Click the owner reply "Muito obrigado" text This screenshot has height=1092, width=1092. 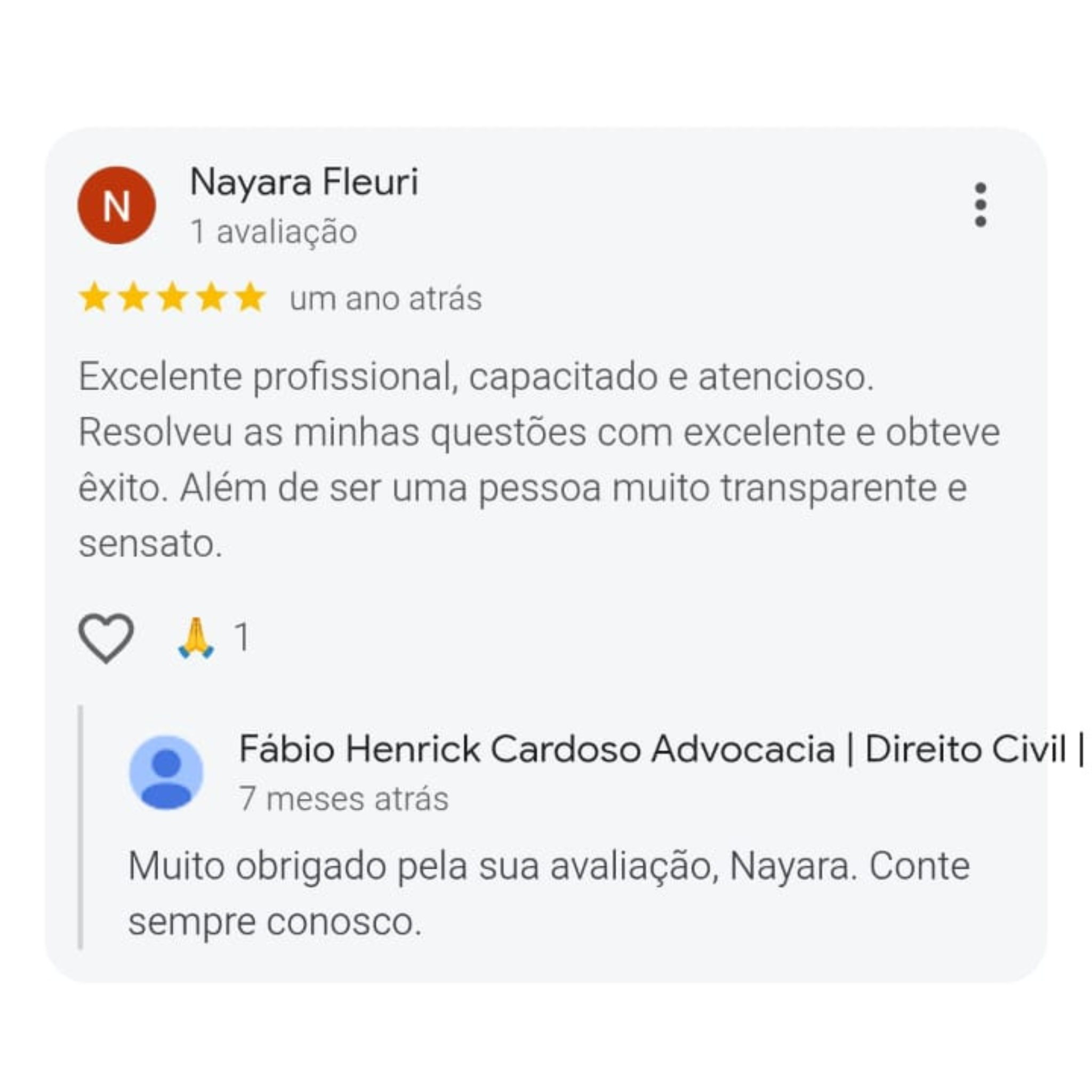548,866
